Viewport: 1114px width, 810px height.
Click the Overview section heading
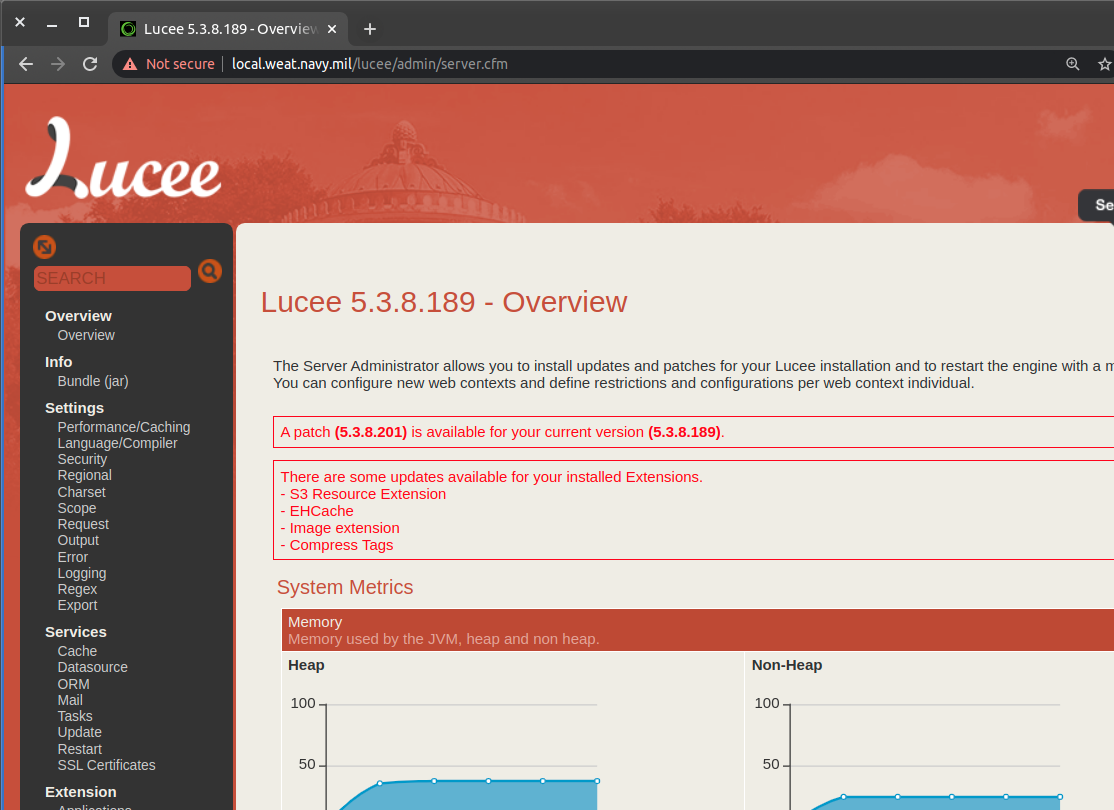coord(78,316)
